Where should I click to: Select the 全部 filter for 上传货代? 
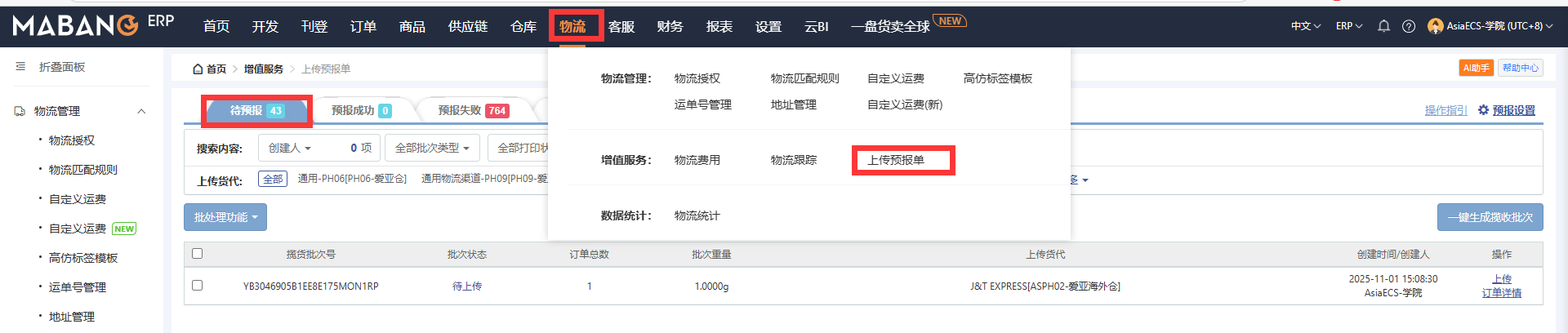pyautogui.click(x=273, y=179)
